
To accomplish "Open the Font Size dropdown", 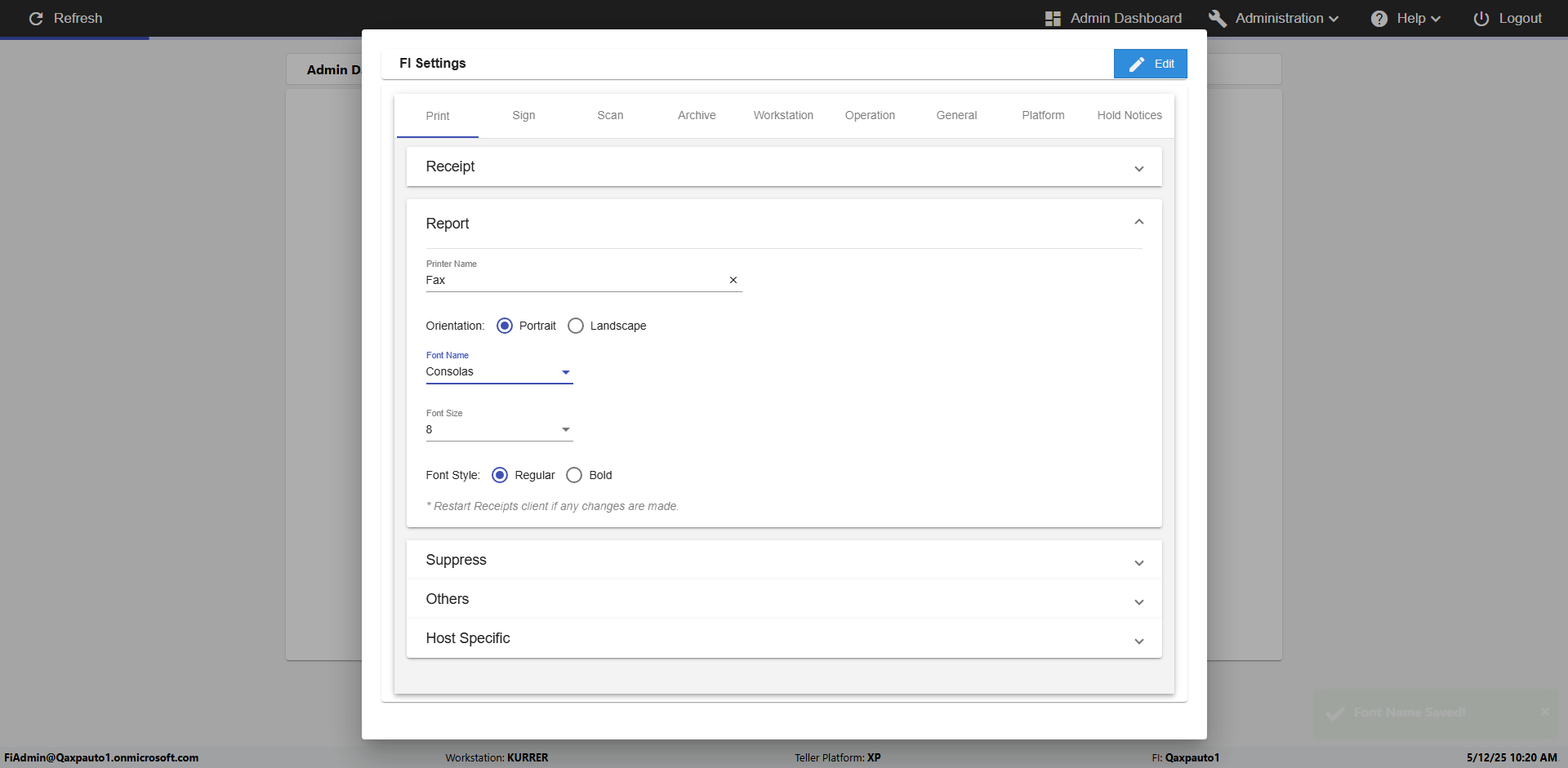I will point(499,430).
